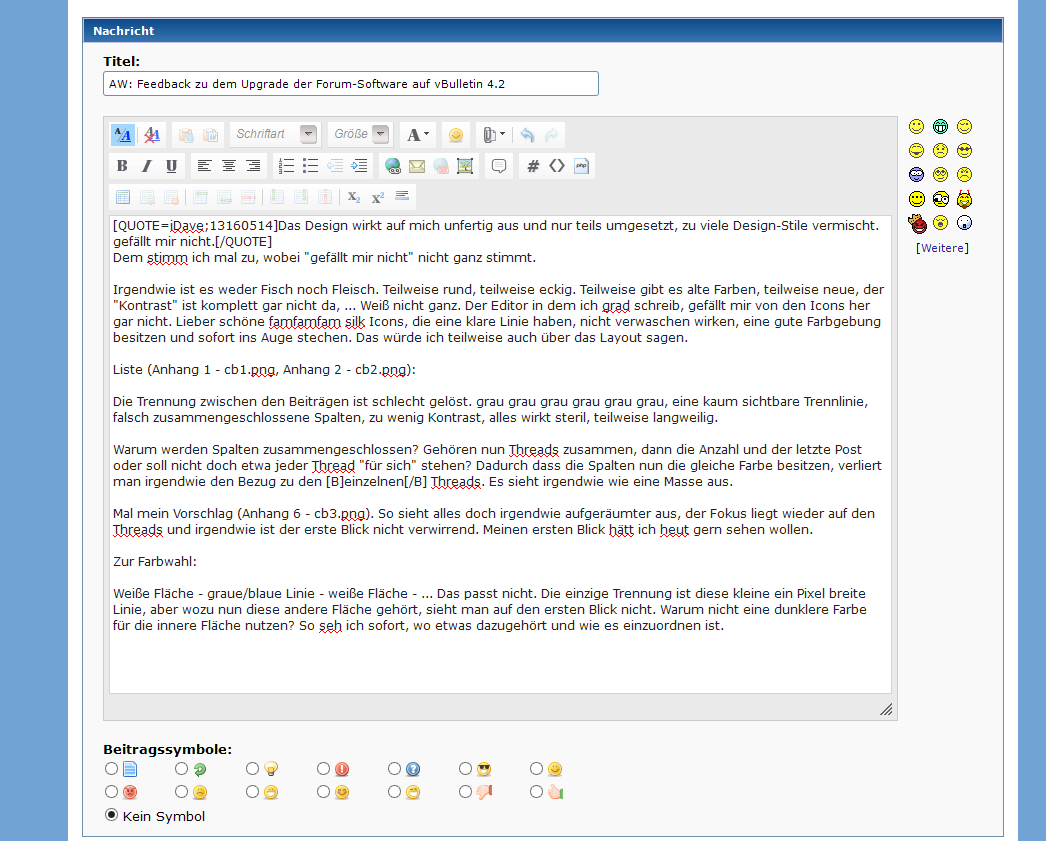The height and width of the screenshot is (841, 1046).
Task: Center align the text
Action: pyautogui.click(x=229, y=166)
